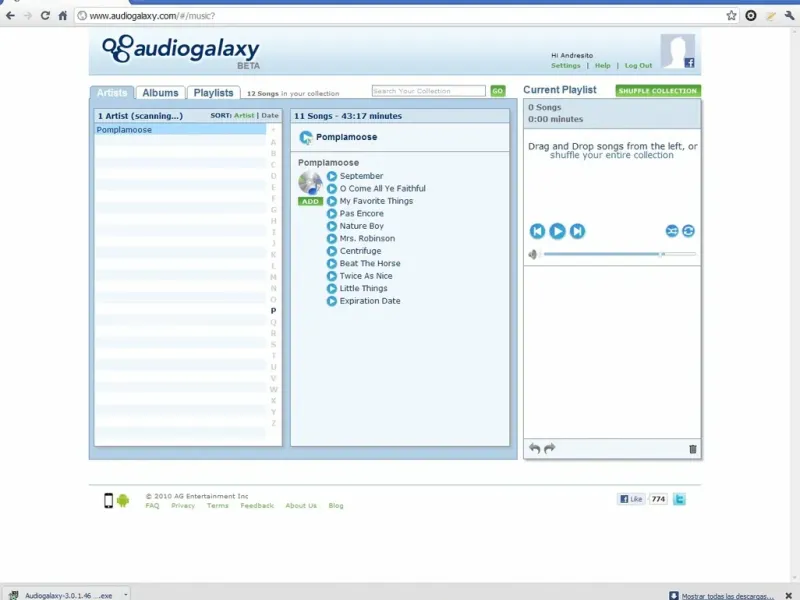Play O Come All Ye Faithful
800x600 pixels.
(332, 189)
